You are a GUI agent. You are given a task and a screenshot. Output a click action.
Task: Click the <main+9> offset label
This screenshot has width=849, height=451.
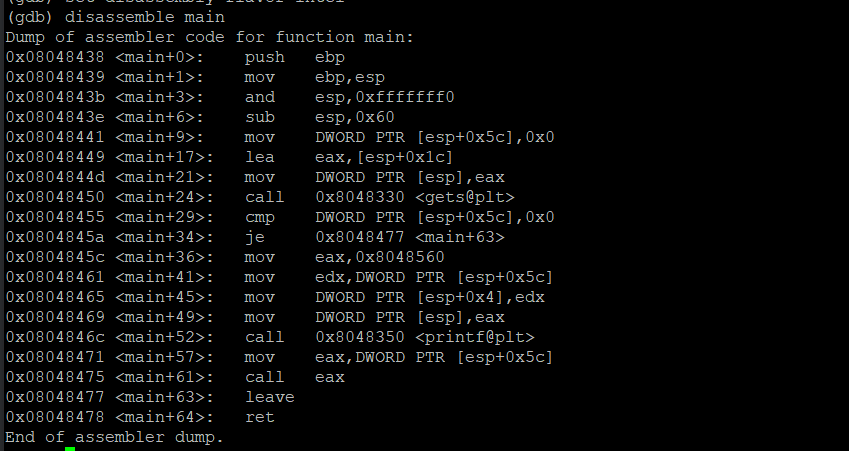[x=160, y=137]
